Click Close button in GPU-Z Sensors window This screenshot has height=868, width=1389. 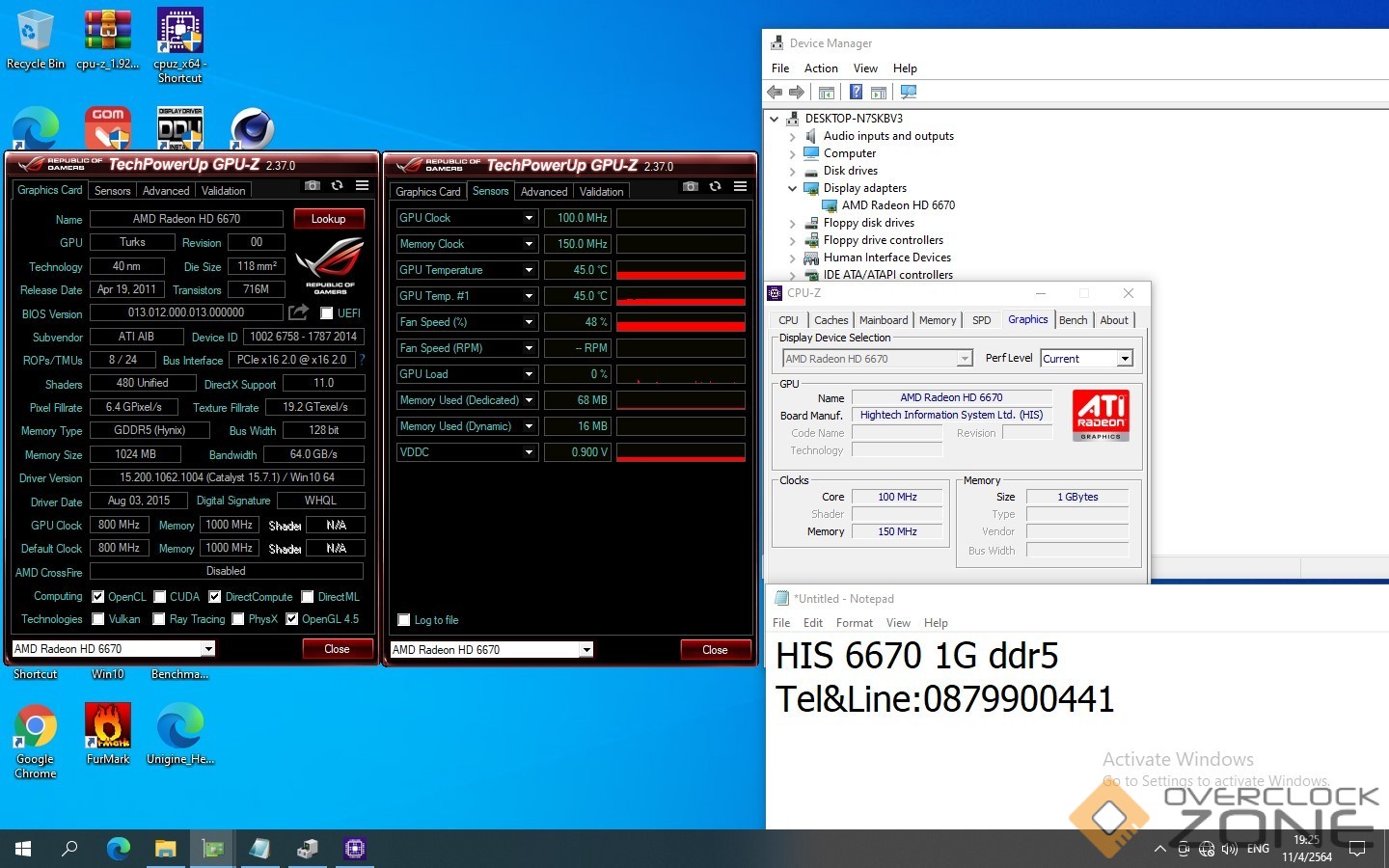[715, 650]
